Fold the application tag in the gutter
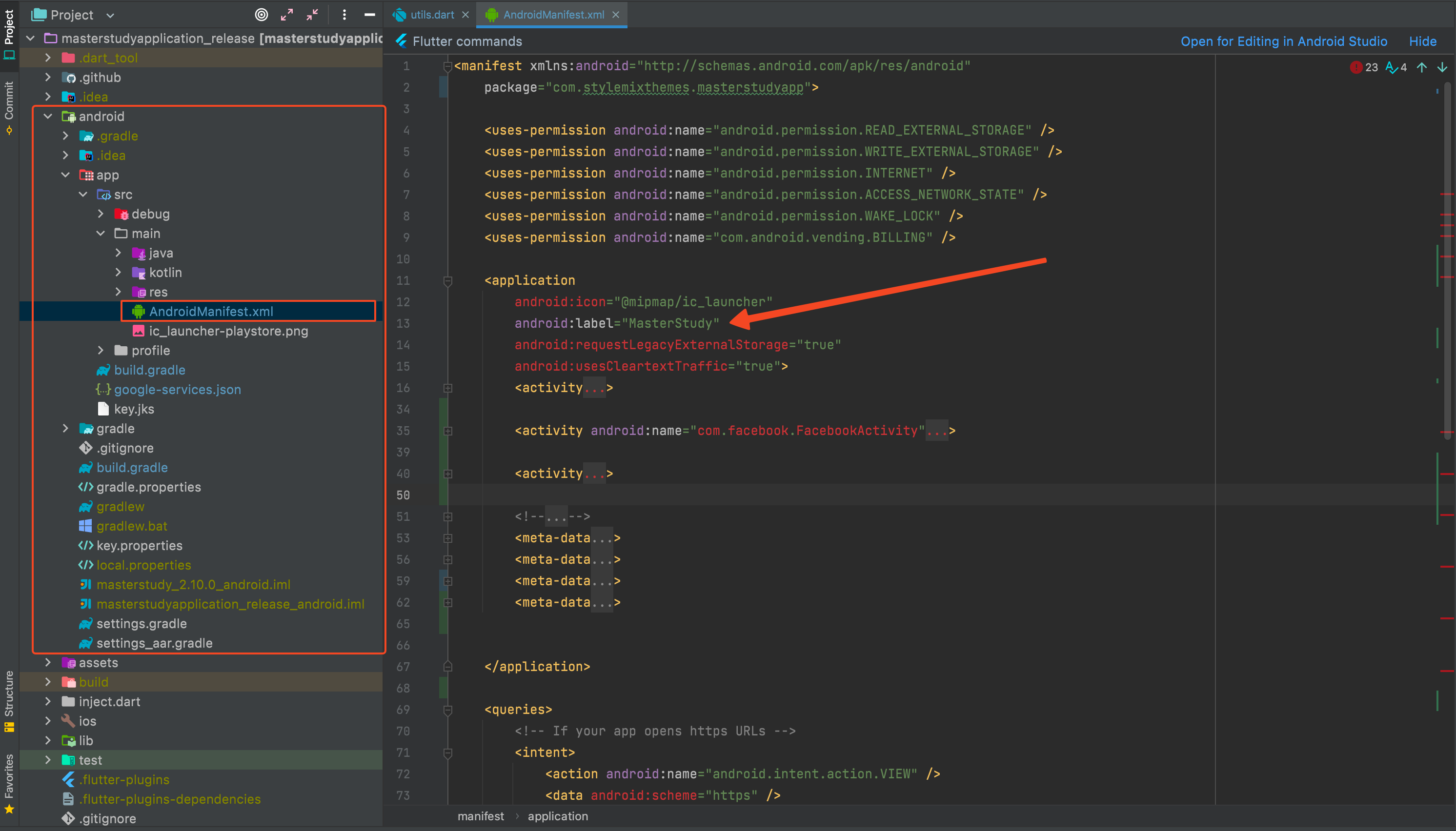 [x=448, y=281]
